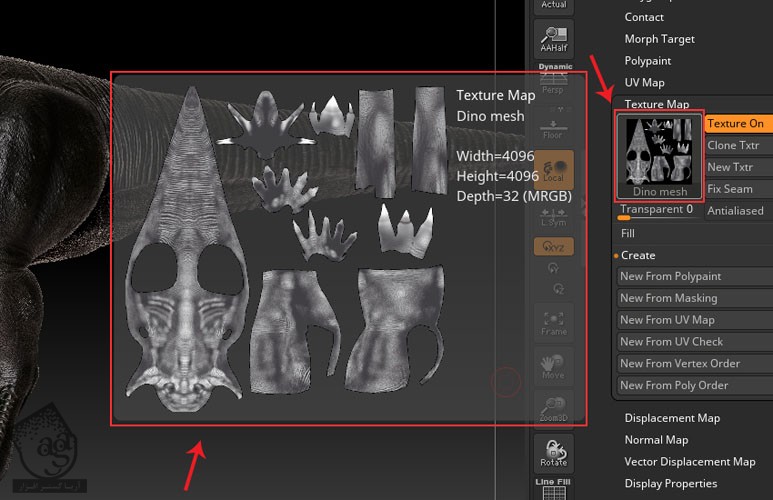Image resolution: width=773 pixels, height=500 pixels.
Task: Click the AAHalf zoom icon
Action: [554, 38]
